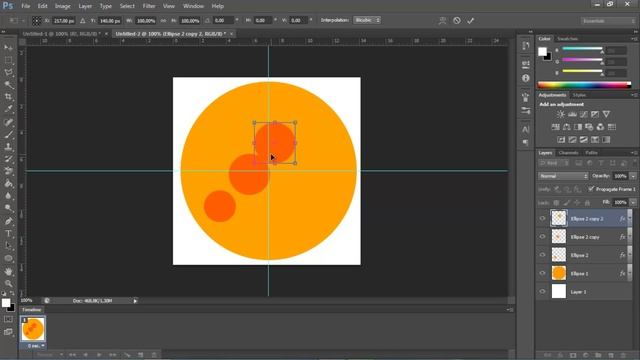Switch to the Untitled-1 document tab
Screen dimensions: 640x360
[x=62, y=34]
